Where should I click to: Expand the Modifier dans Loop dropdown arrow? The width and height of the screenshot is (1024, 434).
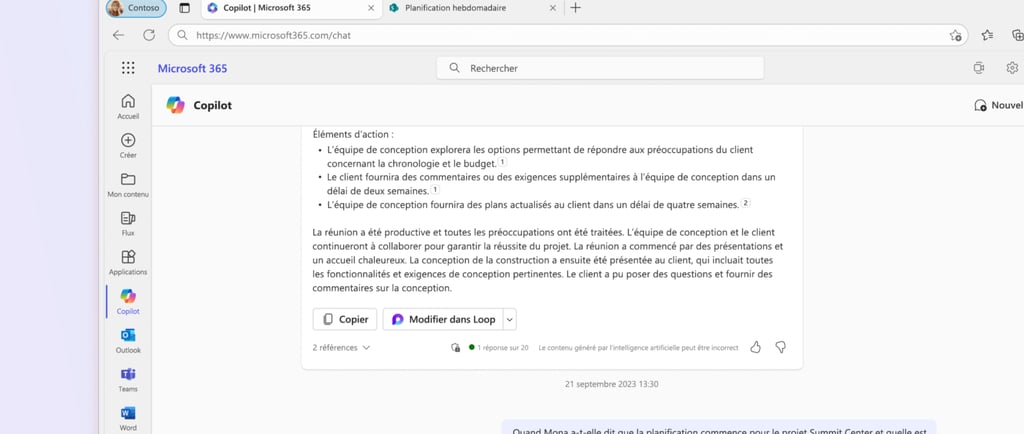coord(509,319)
